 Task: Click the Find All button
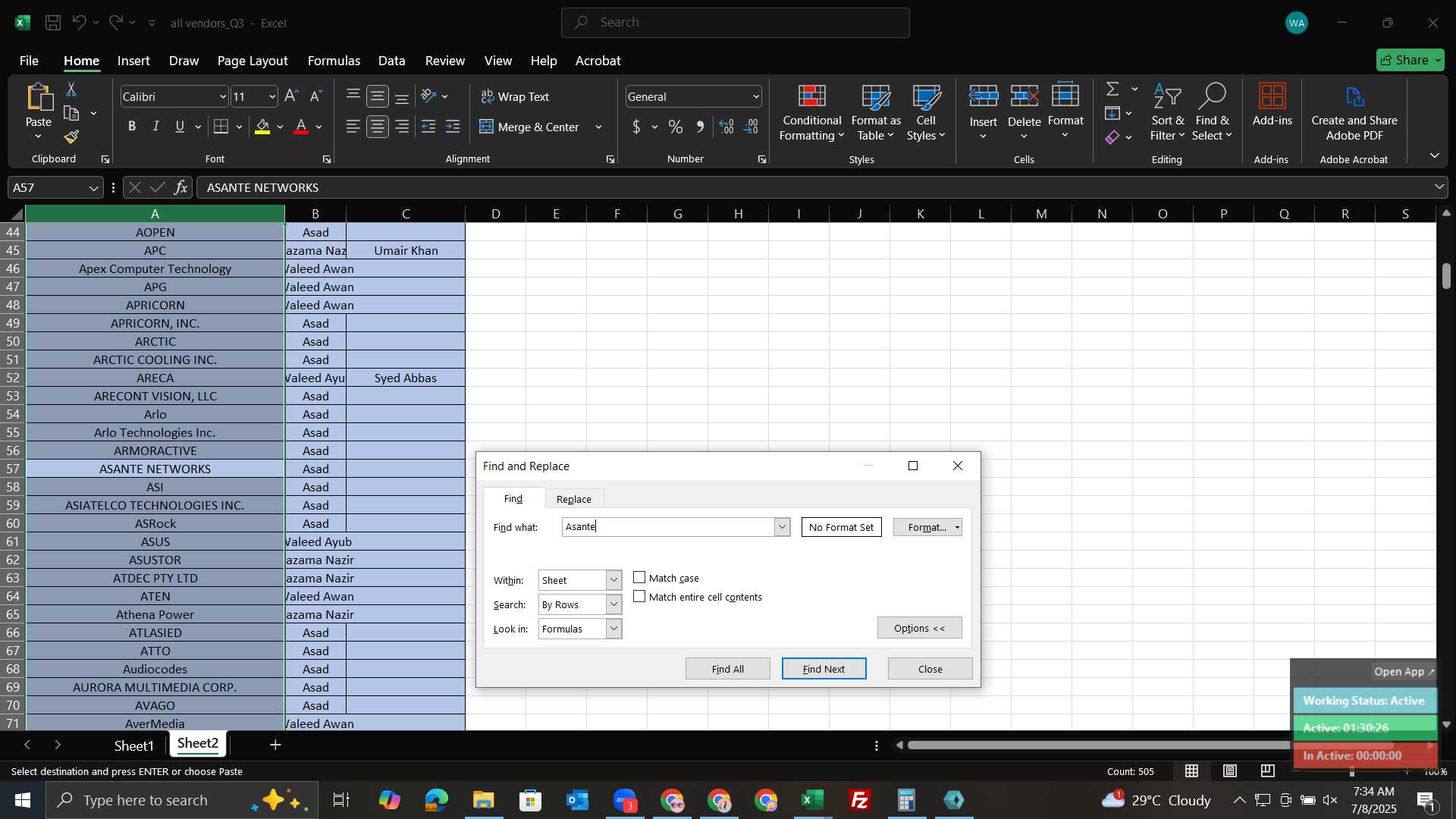(728, 669)
